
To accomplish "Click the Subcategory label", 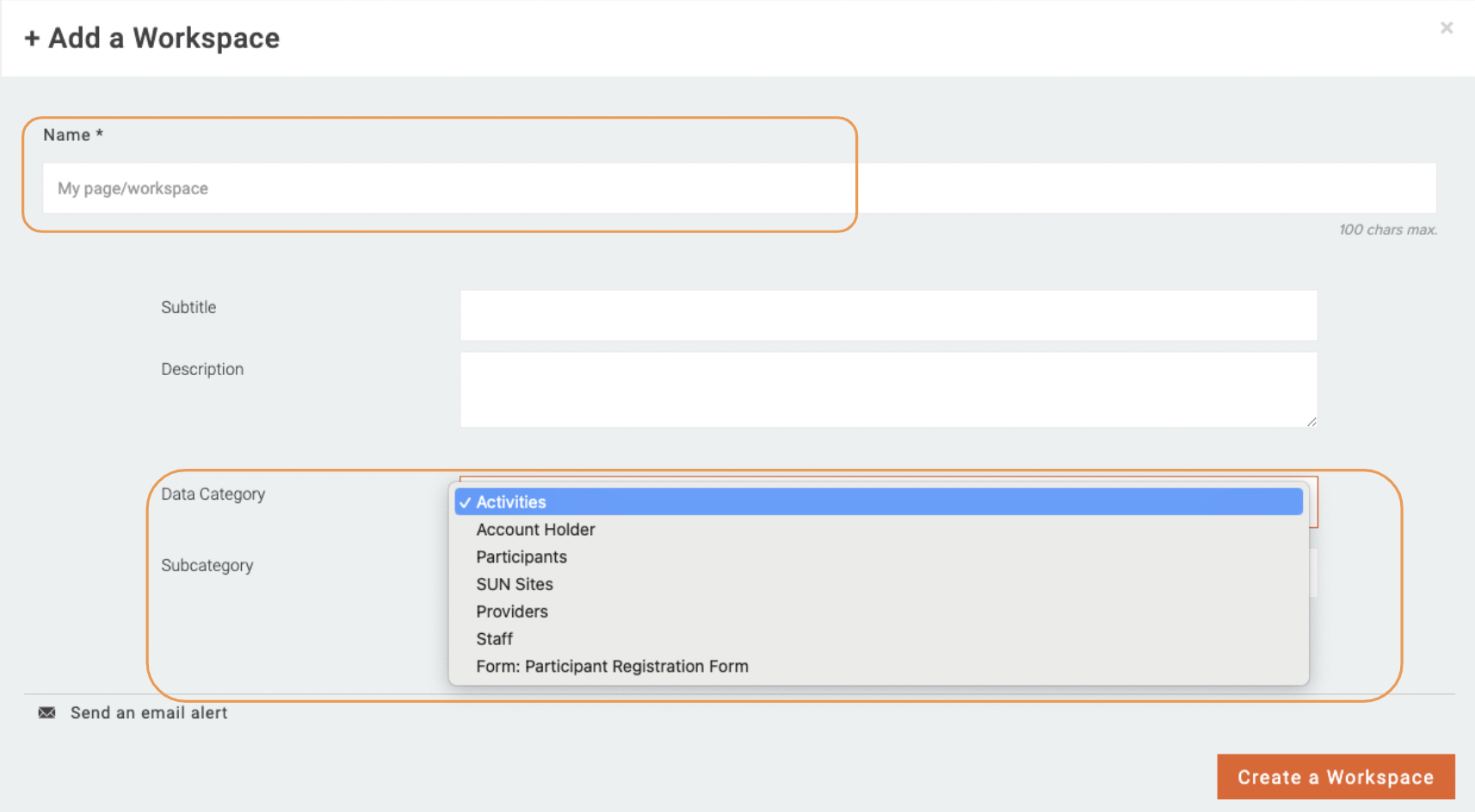I will tap(207, 565).
